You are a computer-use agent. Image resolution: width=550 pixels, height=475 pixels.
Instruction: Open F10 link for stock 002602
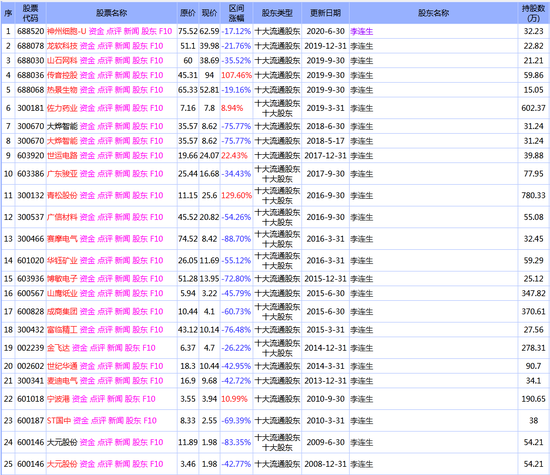click(x=156, y=367)
